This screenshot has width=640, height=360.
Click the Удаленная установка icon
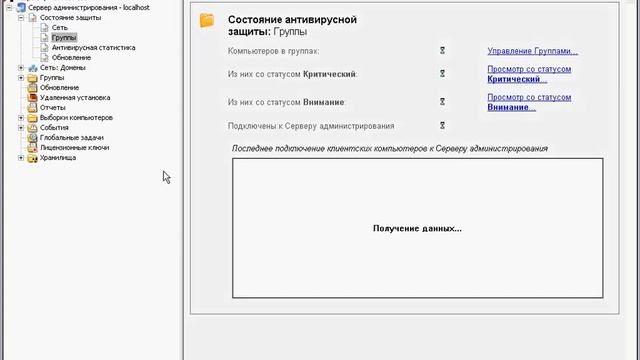33,98
